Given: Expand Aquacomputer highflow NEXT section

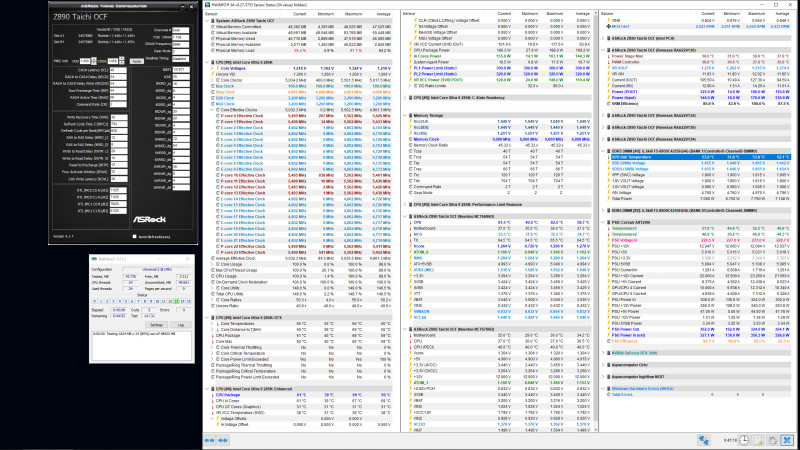Looking at the screenshot, I should [x=603, y=377].
